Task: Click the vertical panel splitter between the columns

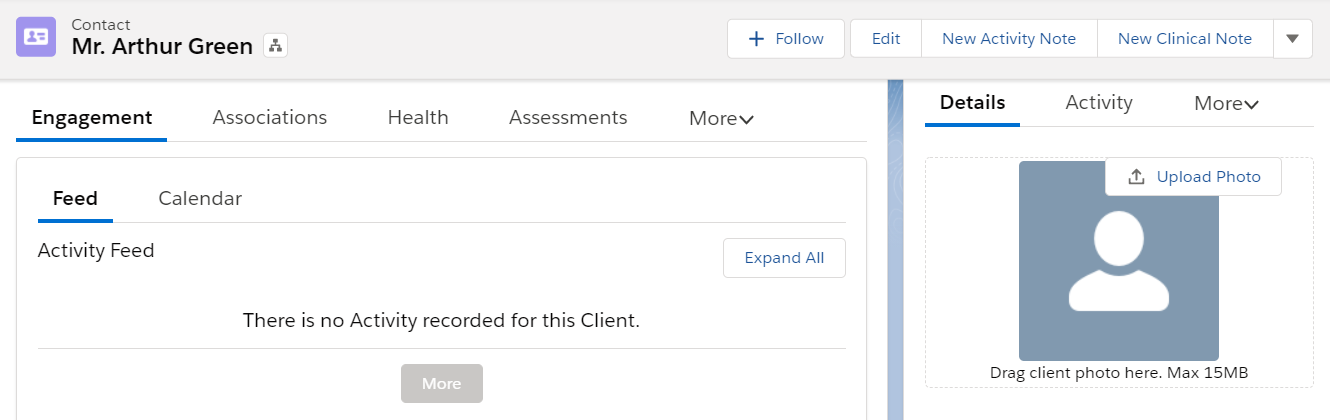Action: pos(895,250)
